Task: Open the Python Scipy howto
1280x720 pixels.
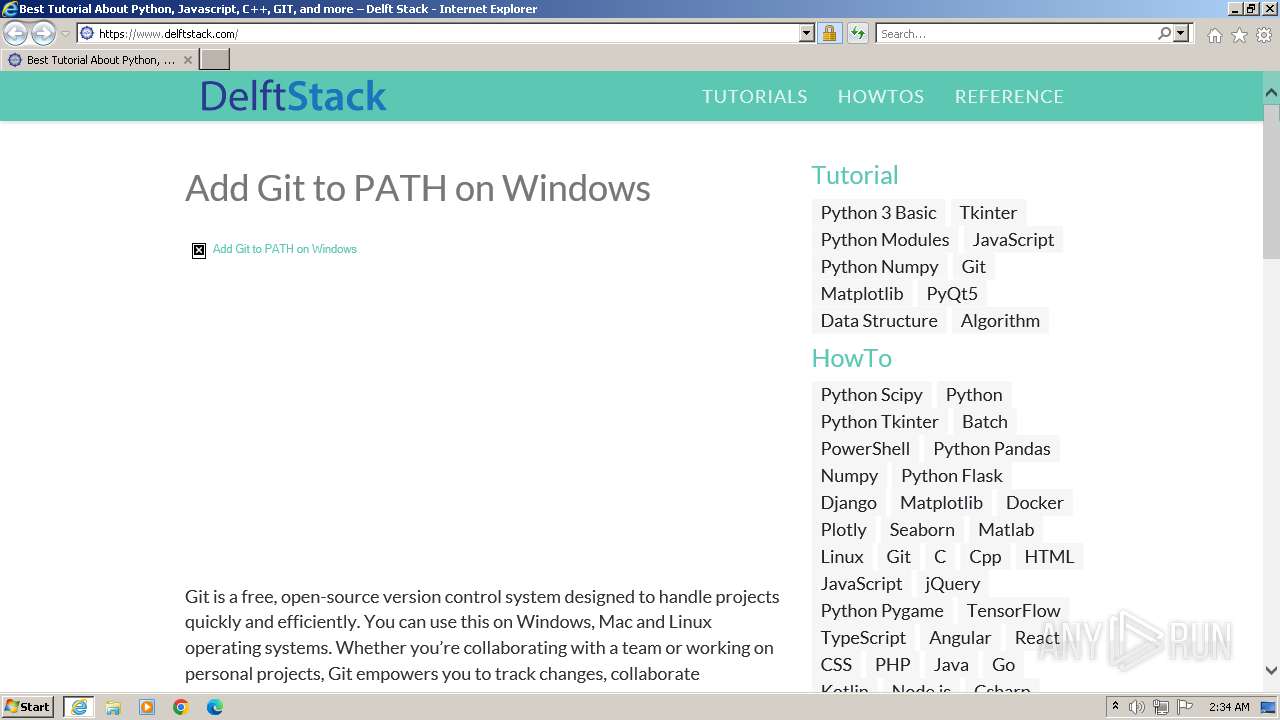Action: pyautogui.click(x=871, y=394)
